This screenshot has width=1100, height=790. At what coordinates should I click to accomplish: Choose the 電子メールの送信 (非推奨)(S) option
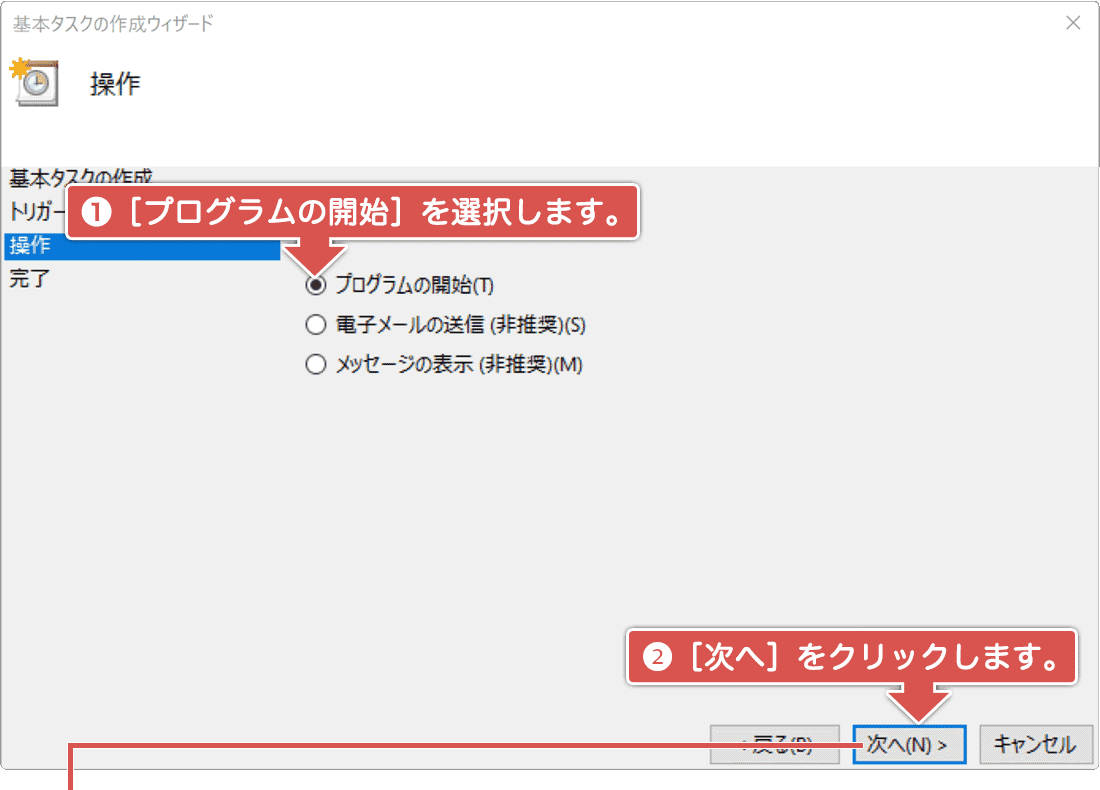tap(316, 324)
